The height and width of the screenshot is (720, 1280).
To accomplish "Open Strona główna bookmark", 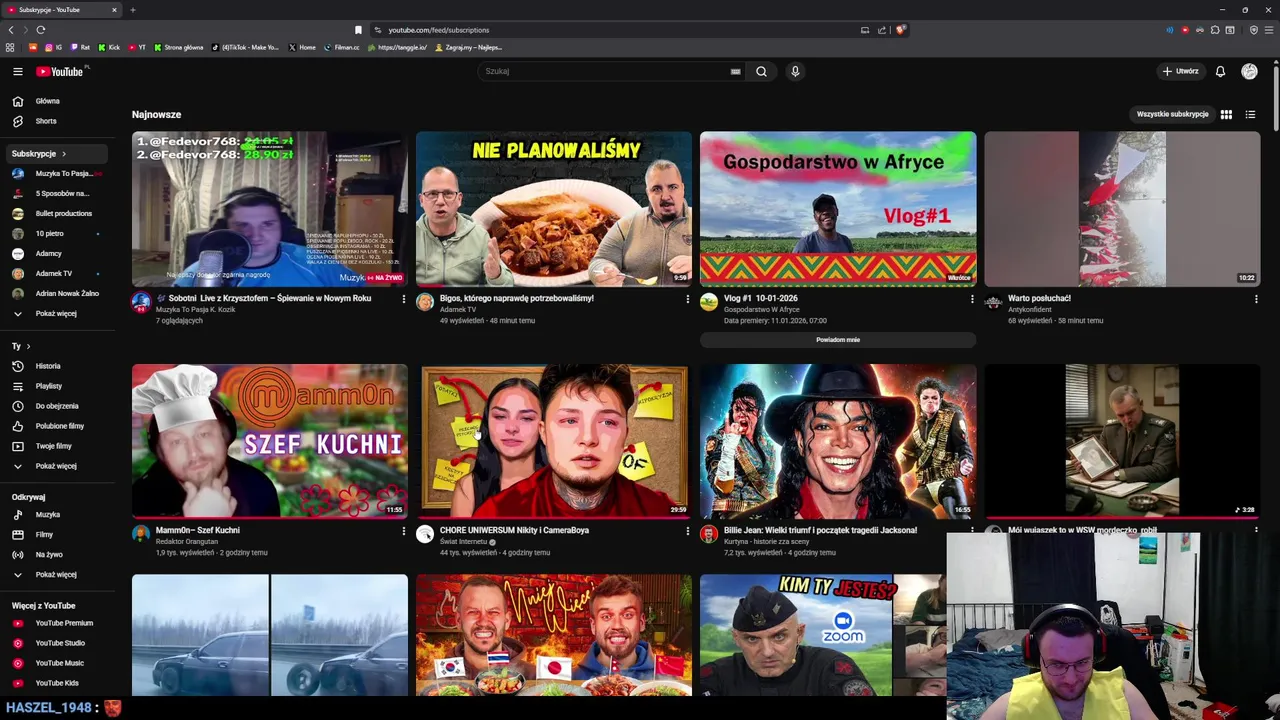I will [x=179, y=47].
